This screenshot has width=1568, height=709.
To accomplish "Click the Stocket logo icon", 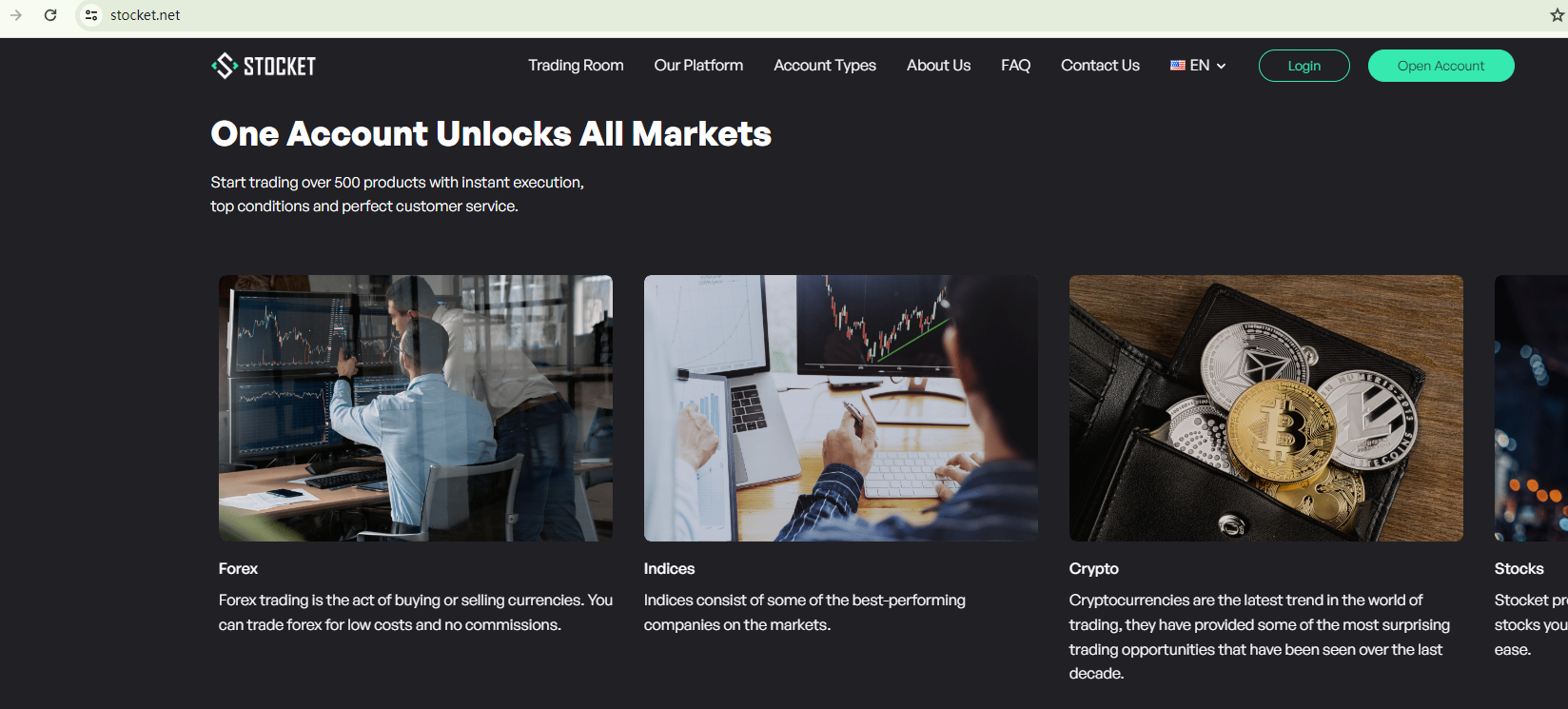I will 225,66.
